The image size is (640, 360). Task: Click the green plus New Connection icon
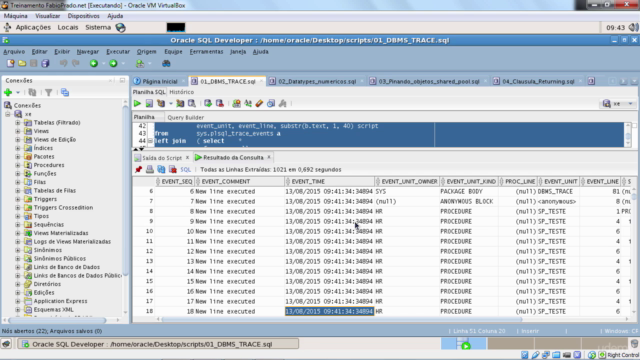pos(8,92)
